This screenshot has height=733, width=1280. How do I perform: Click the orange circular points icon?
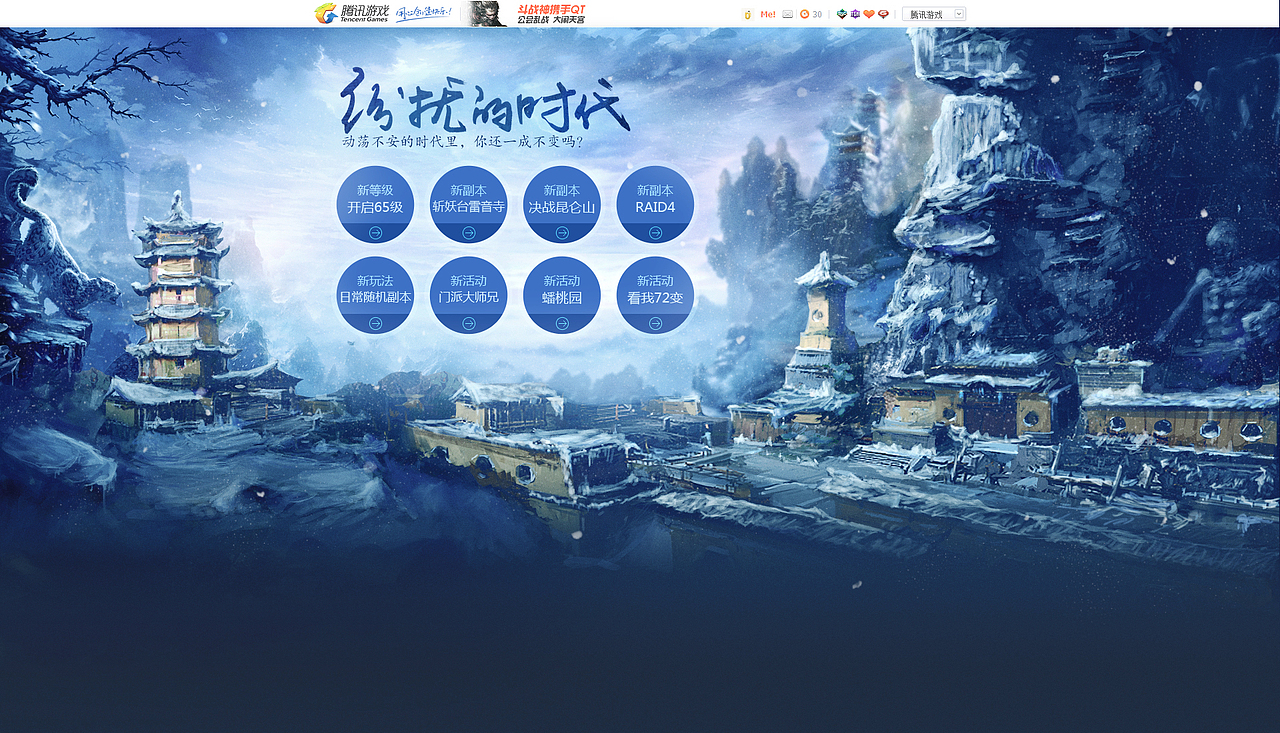[x=804, y=14]
